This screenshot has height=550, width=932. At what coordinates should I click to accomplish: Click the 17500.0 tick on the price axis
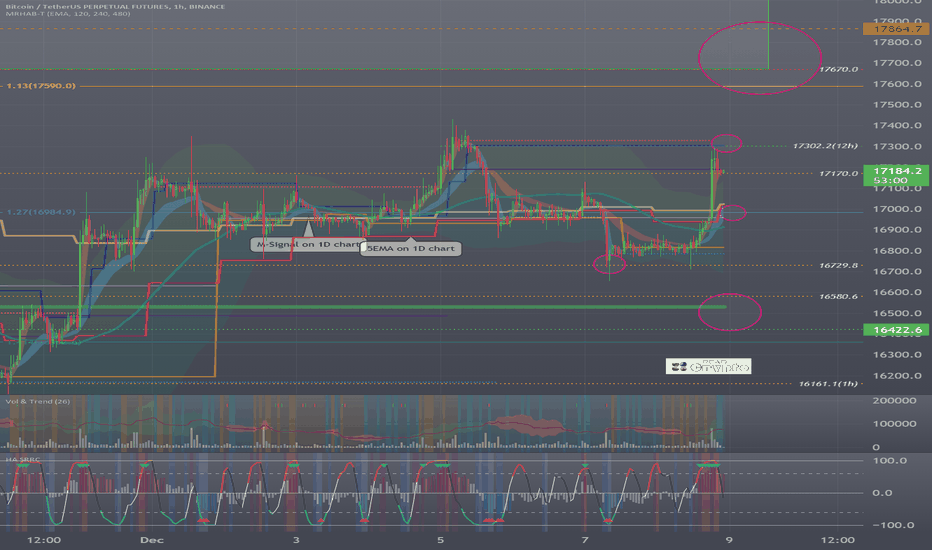[897, 105]
